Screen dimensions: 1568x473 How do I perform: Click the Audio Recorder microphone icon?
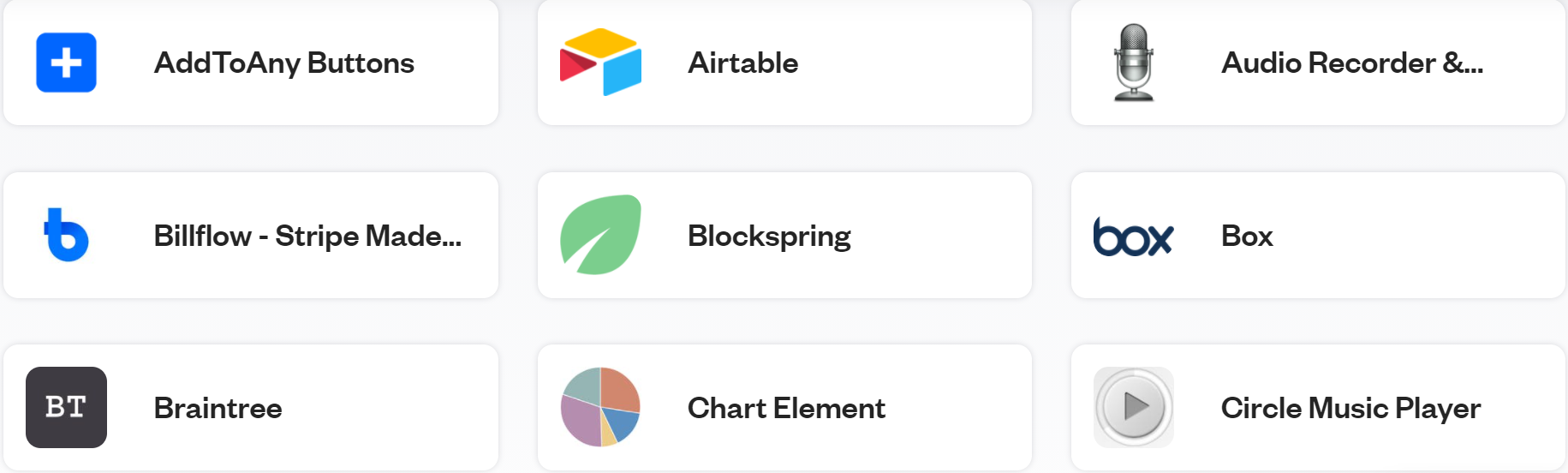point(1134,63)
